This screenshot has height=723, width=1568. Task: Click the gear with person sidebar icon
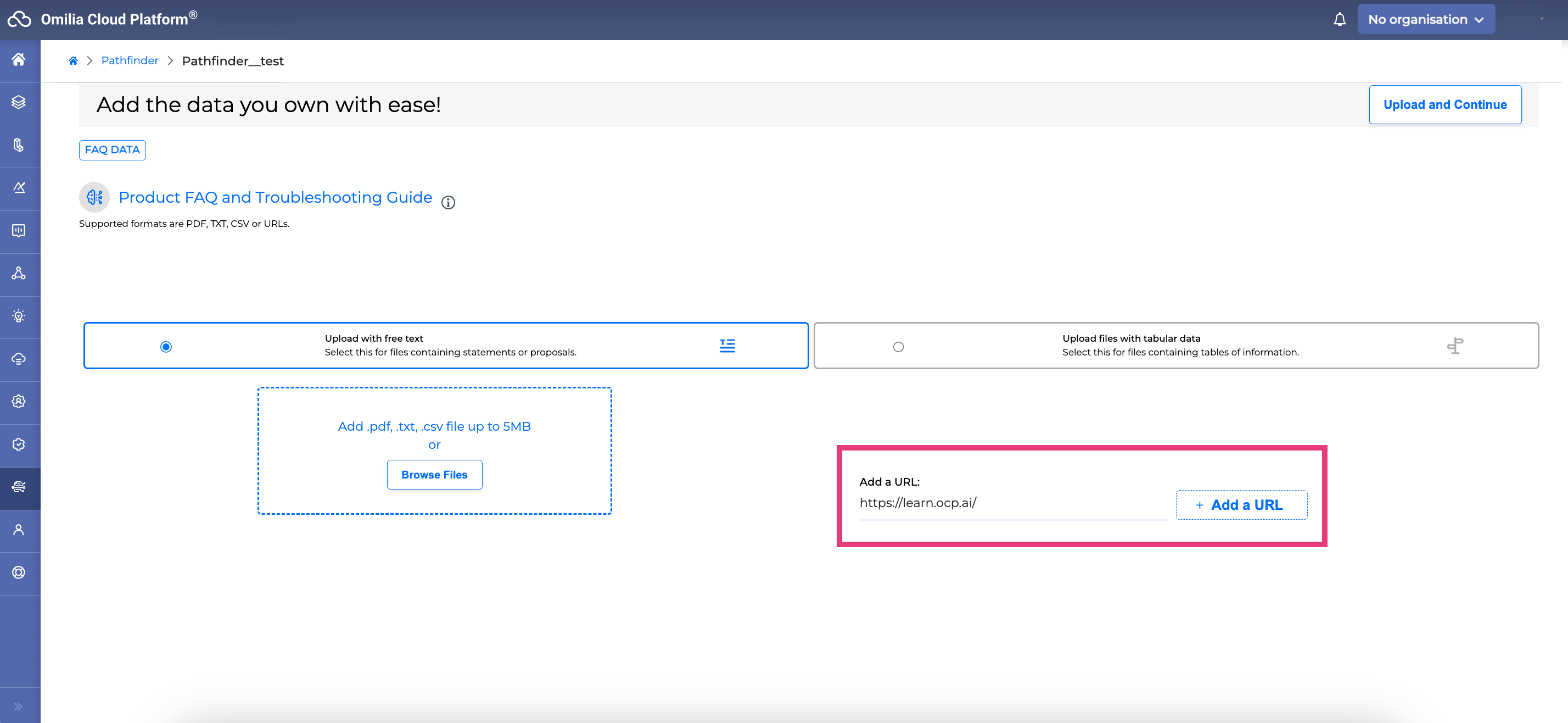pyautogui.click(x=19, y=402)
